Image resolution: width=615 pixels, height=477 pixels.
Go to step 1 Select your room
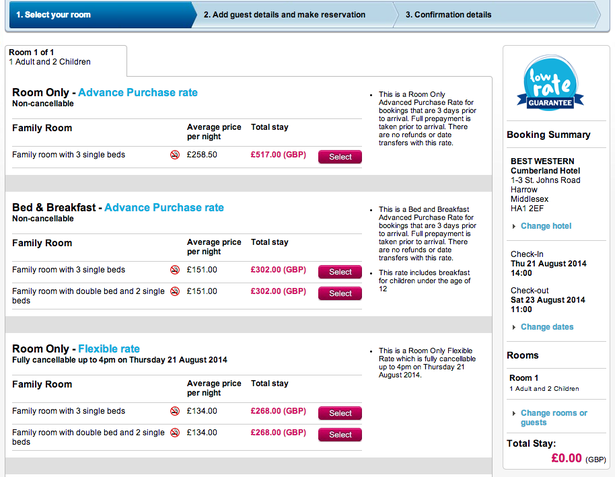tap(95, 15)
